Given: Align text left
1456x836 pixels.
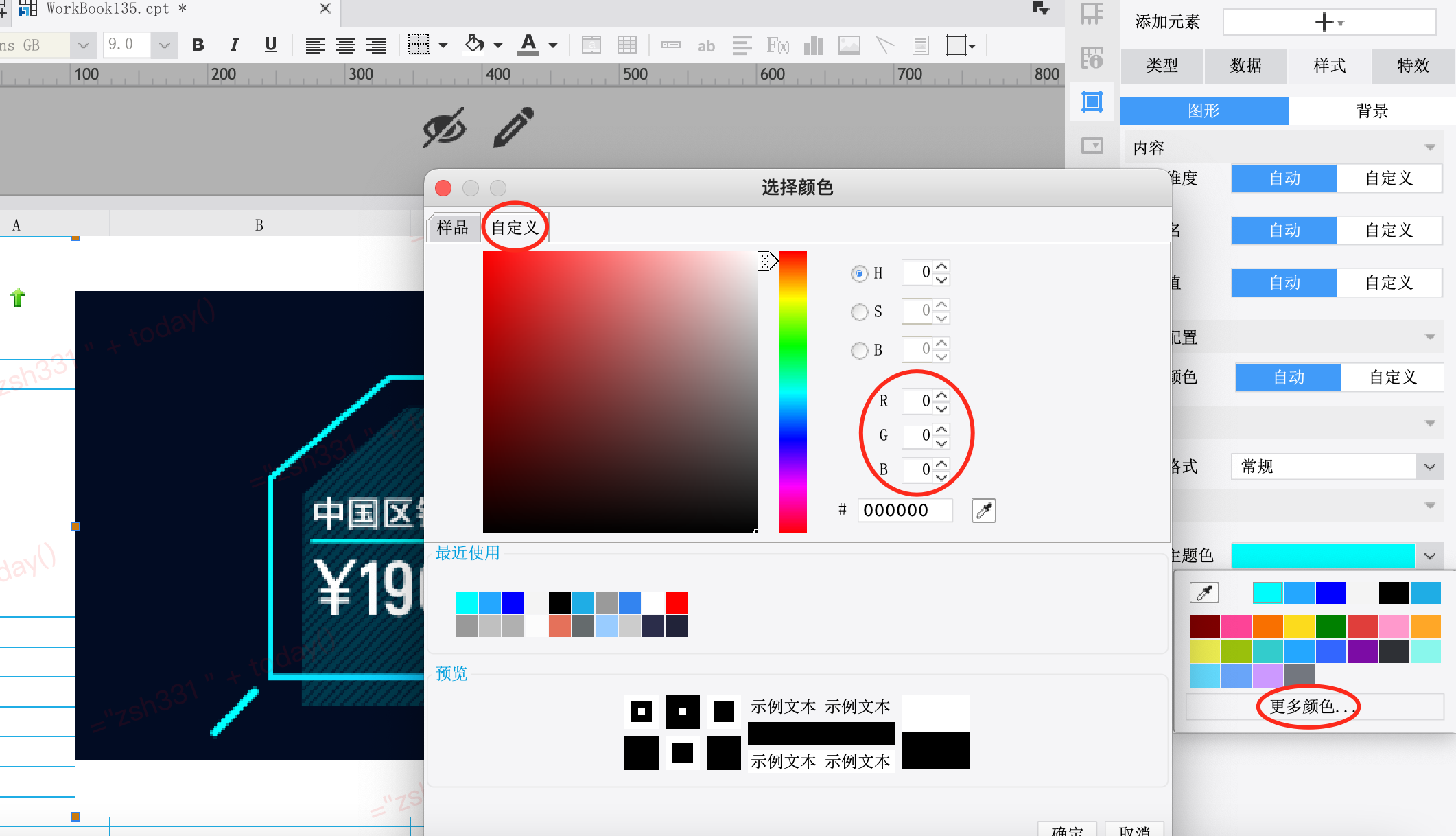Looking at the screenshot, I should [x=315, y=45].
